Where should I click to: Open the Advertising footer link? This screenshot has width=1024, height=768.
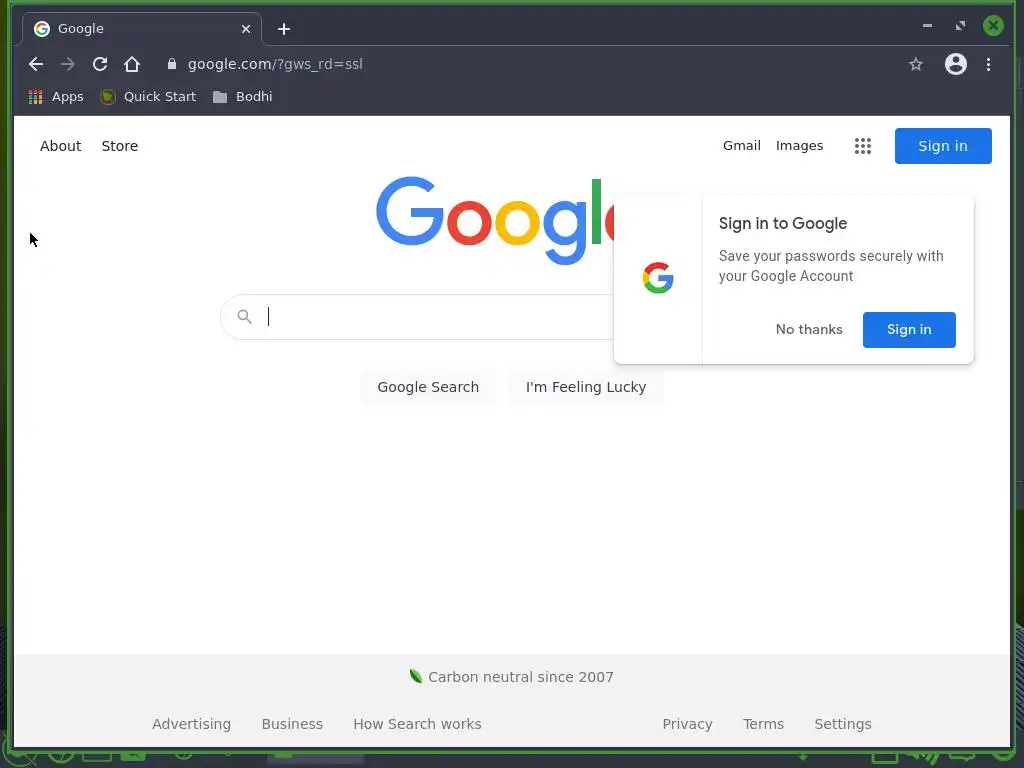coord(191,724)
